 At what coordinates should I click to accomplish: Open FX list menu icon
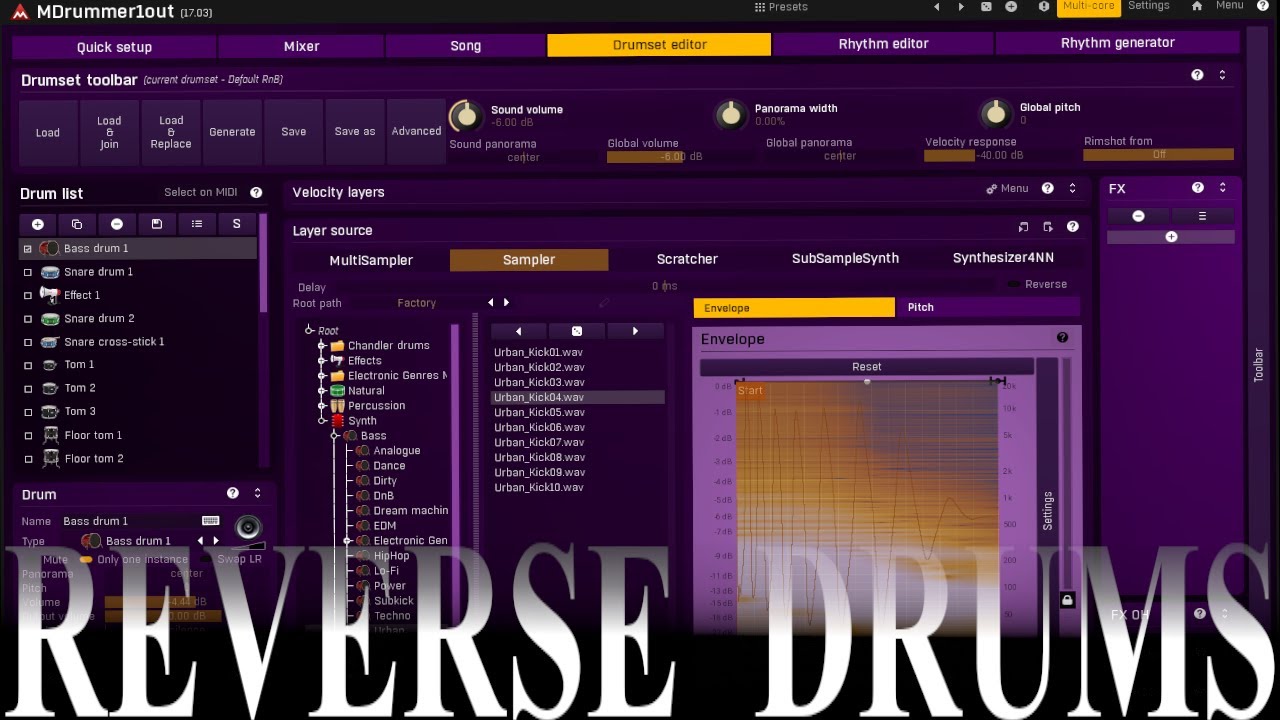pyautogui.click(x=1202, y=216)
